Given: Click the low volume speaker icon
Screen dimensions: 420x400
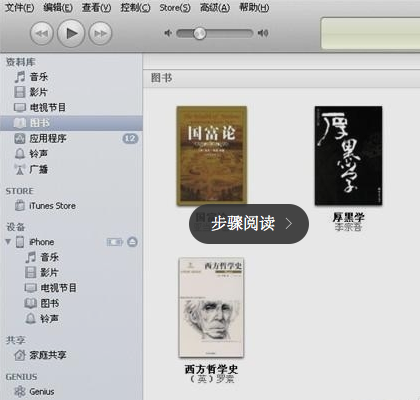Looking at the screenshot, I should (x=168, y=33).
